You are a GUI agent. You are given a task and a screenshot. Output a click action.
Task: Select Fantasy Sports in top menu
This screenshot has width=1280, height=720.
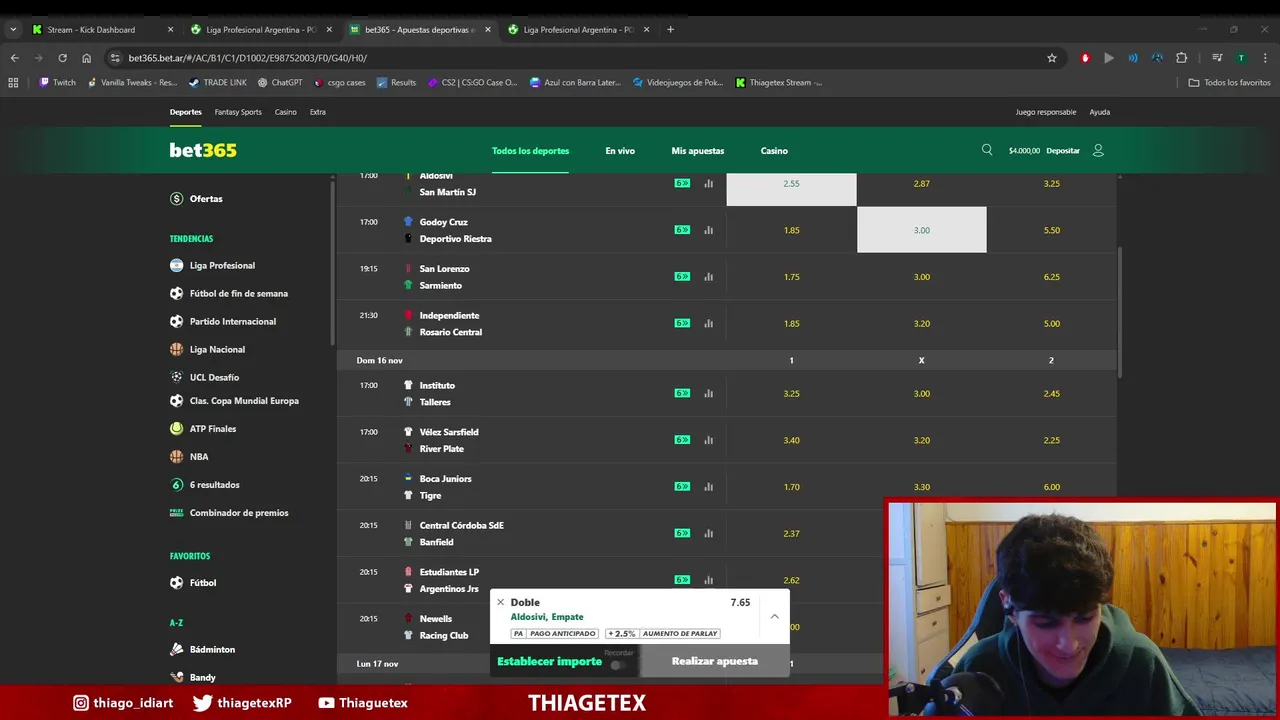click(x=238, y=112)
